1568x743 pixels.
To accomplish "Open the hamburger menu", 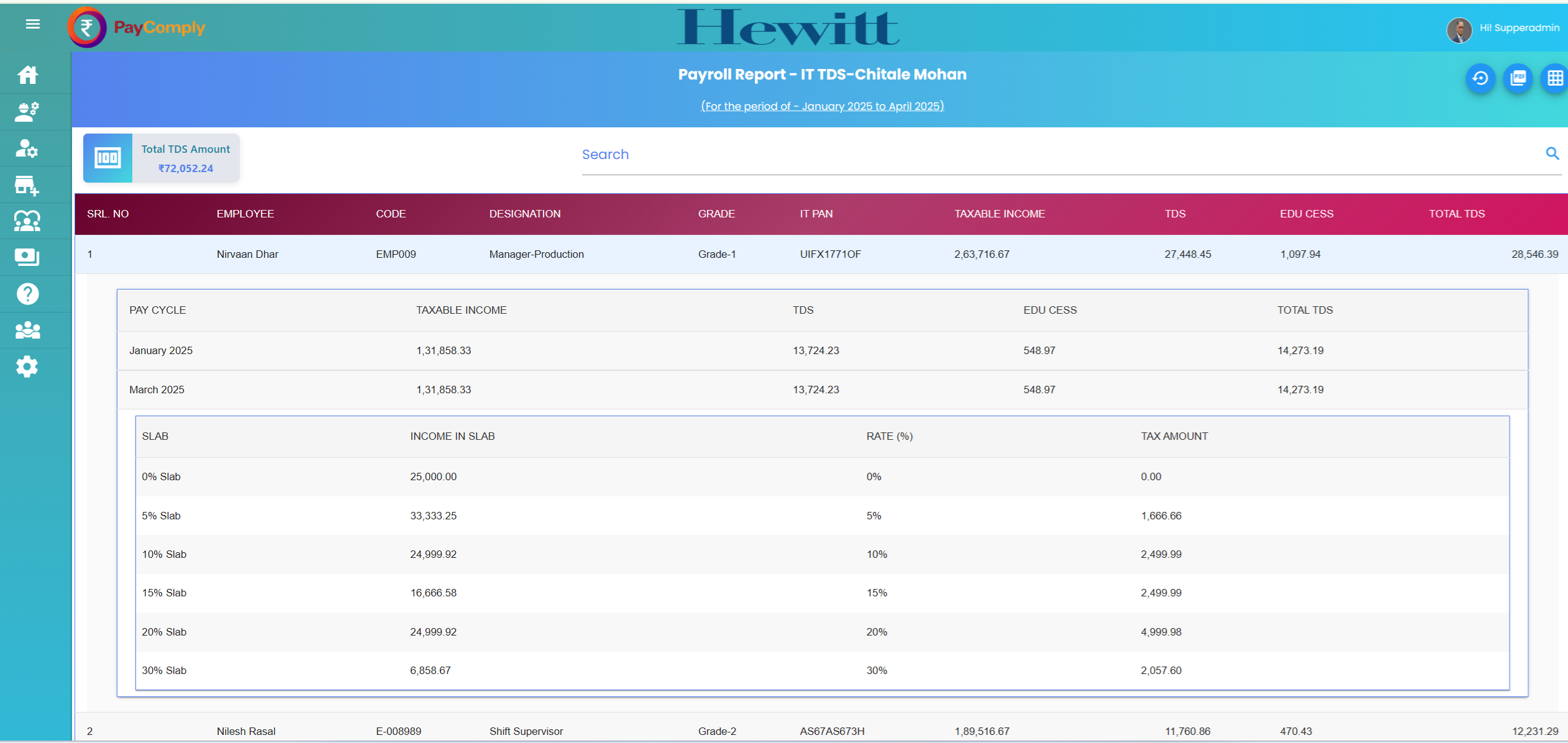I will (x=33, y=24).
